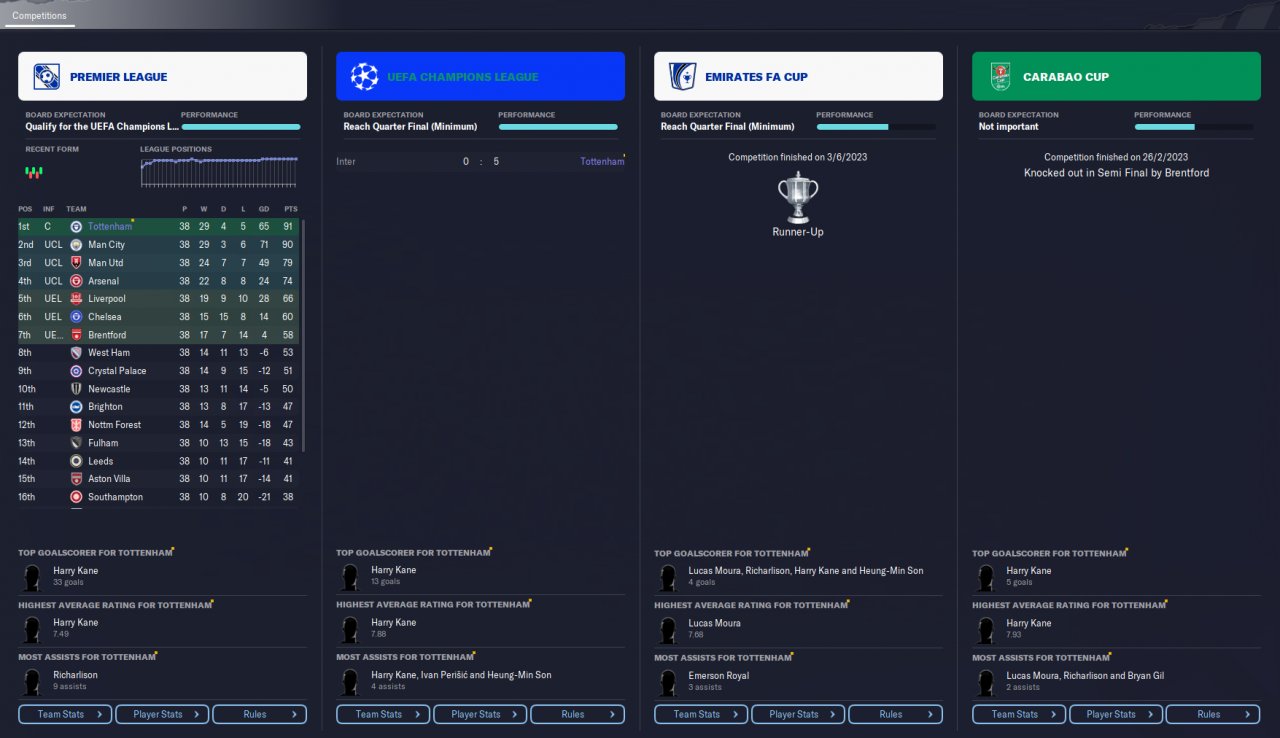1280x738 pixels.
Task: View Rules for FA Cup
Action: [x=895, y=714]
